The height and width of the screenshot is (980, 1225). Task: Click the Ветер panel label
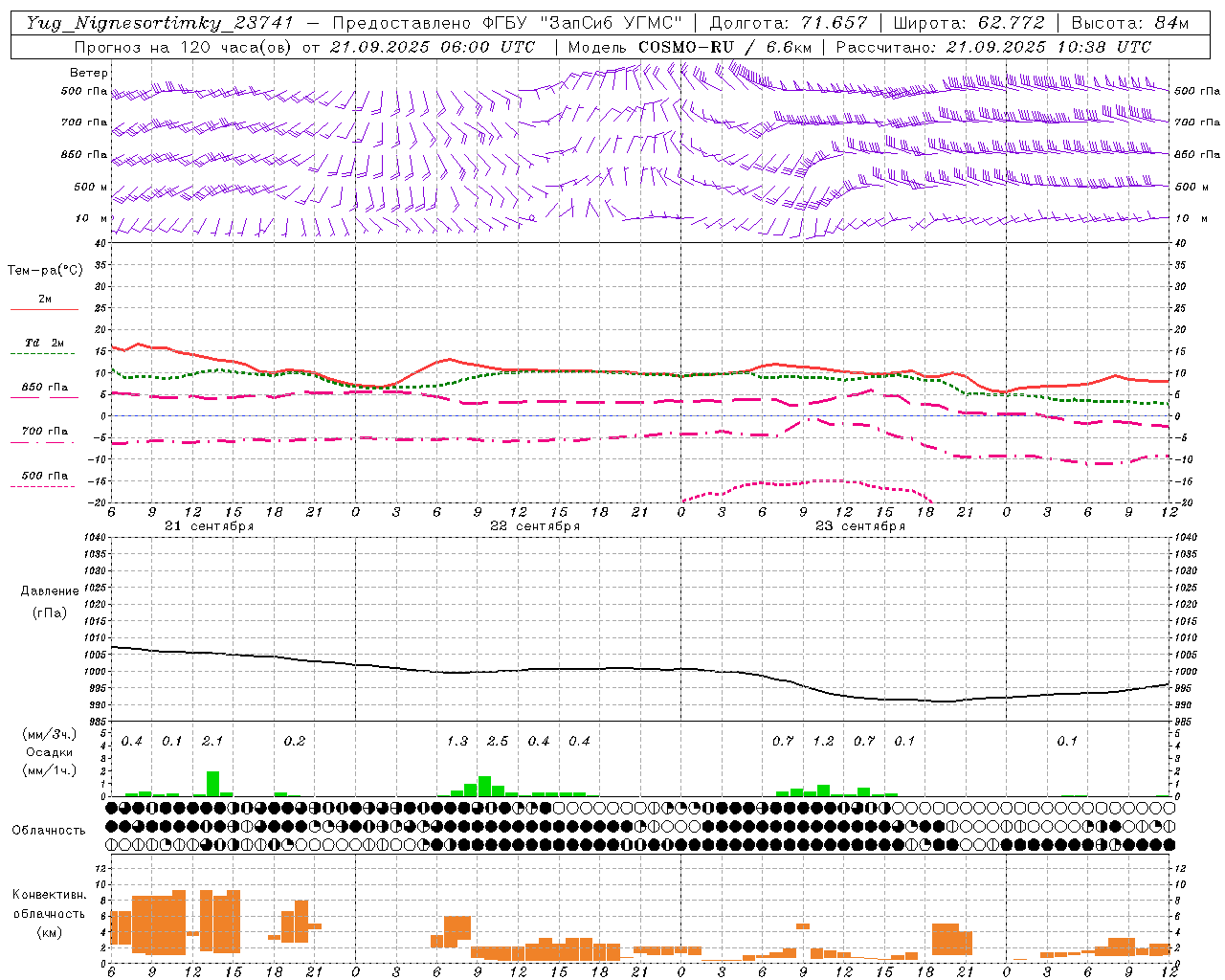(x=89, y=73)
